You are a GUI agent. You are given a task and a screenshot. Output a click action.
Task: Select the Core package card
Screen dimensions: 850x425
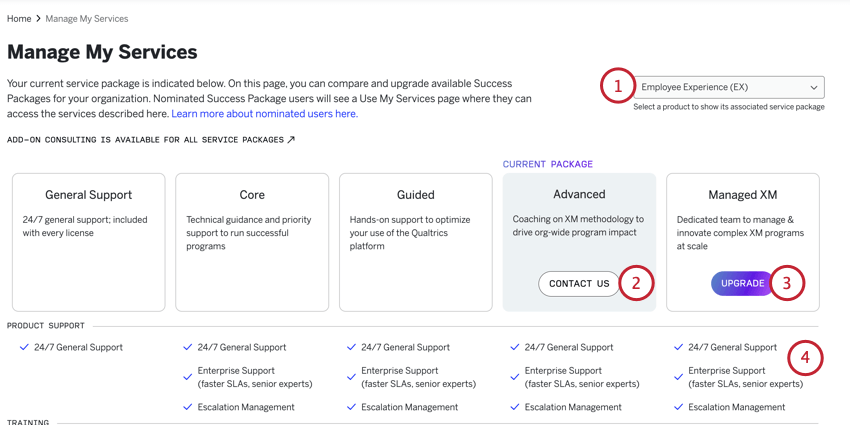tap(252, 241)
